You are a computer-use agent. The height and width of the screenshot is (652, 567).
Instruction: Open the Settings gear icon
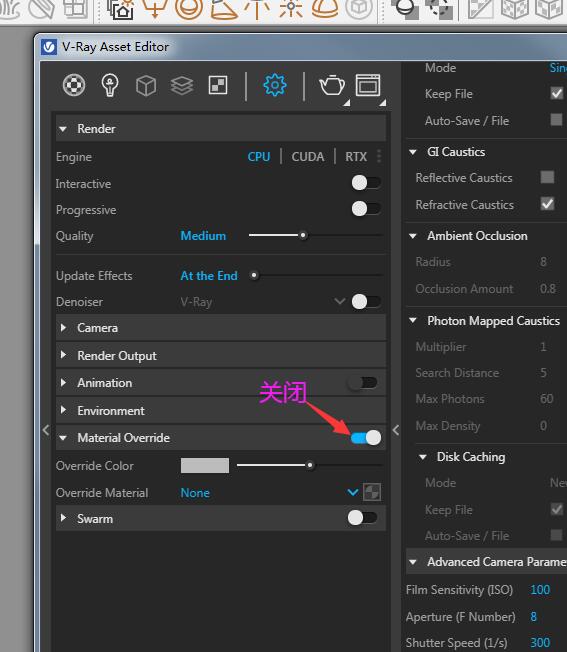[x=275, y=85]
